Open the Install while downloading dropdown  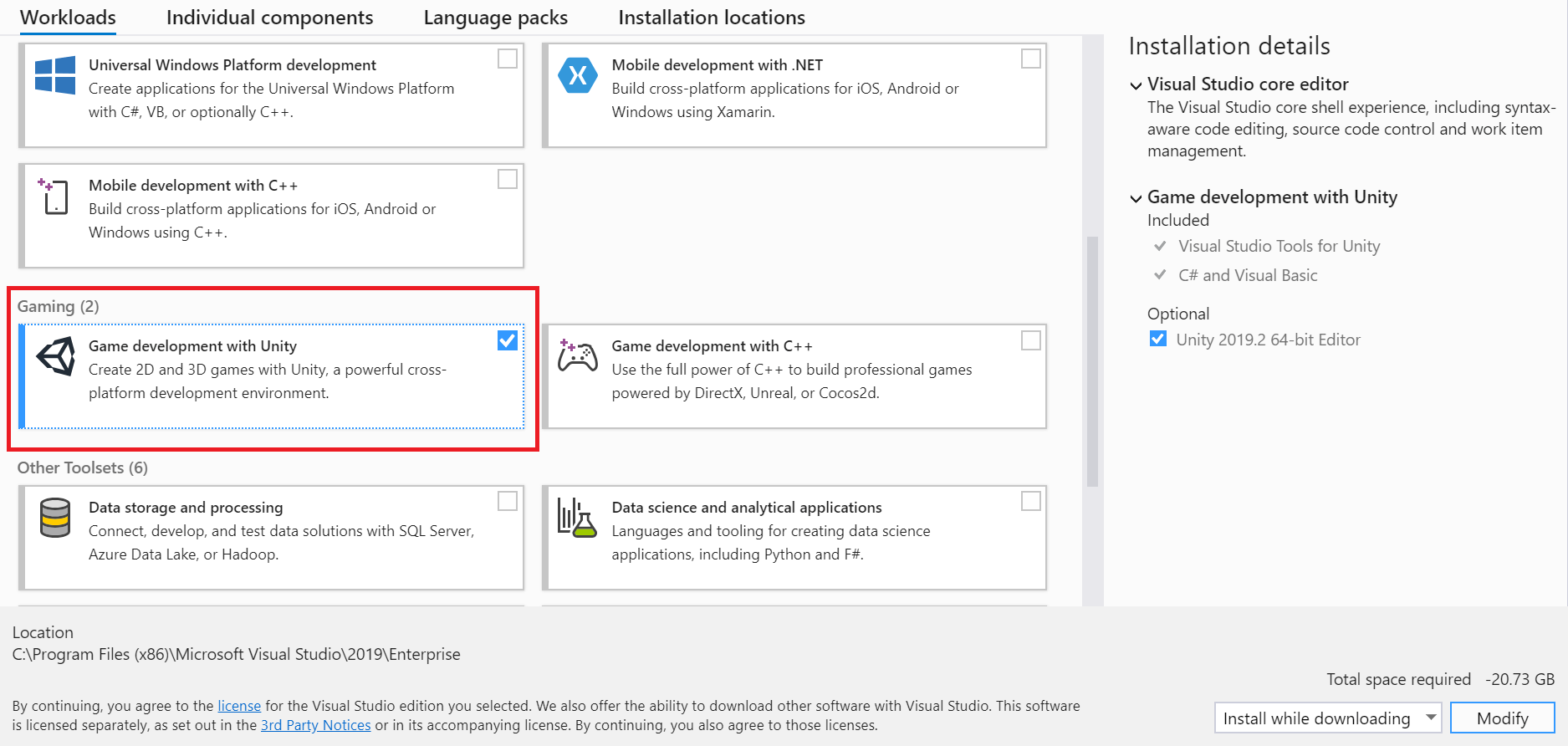click(1327, 718)
